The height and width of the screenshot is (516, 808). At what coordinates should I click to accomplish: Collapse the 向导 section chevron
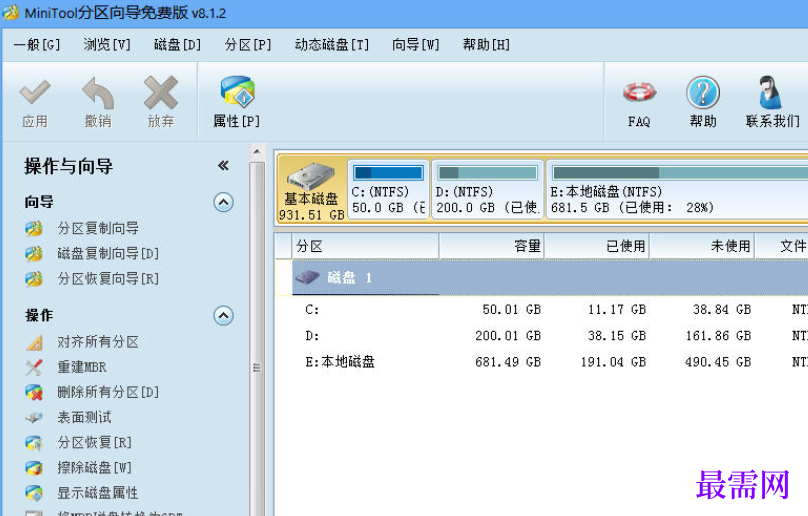pos(224,202)
